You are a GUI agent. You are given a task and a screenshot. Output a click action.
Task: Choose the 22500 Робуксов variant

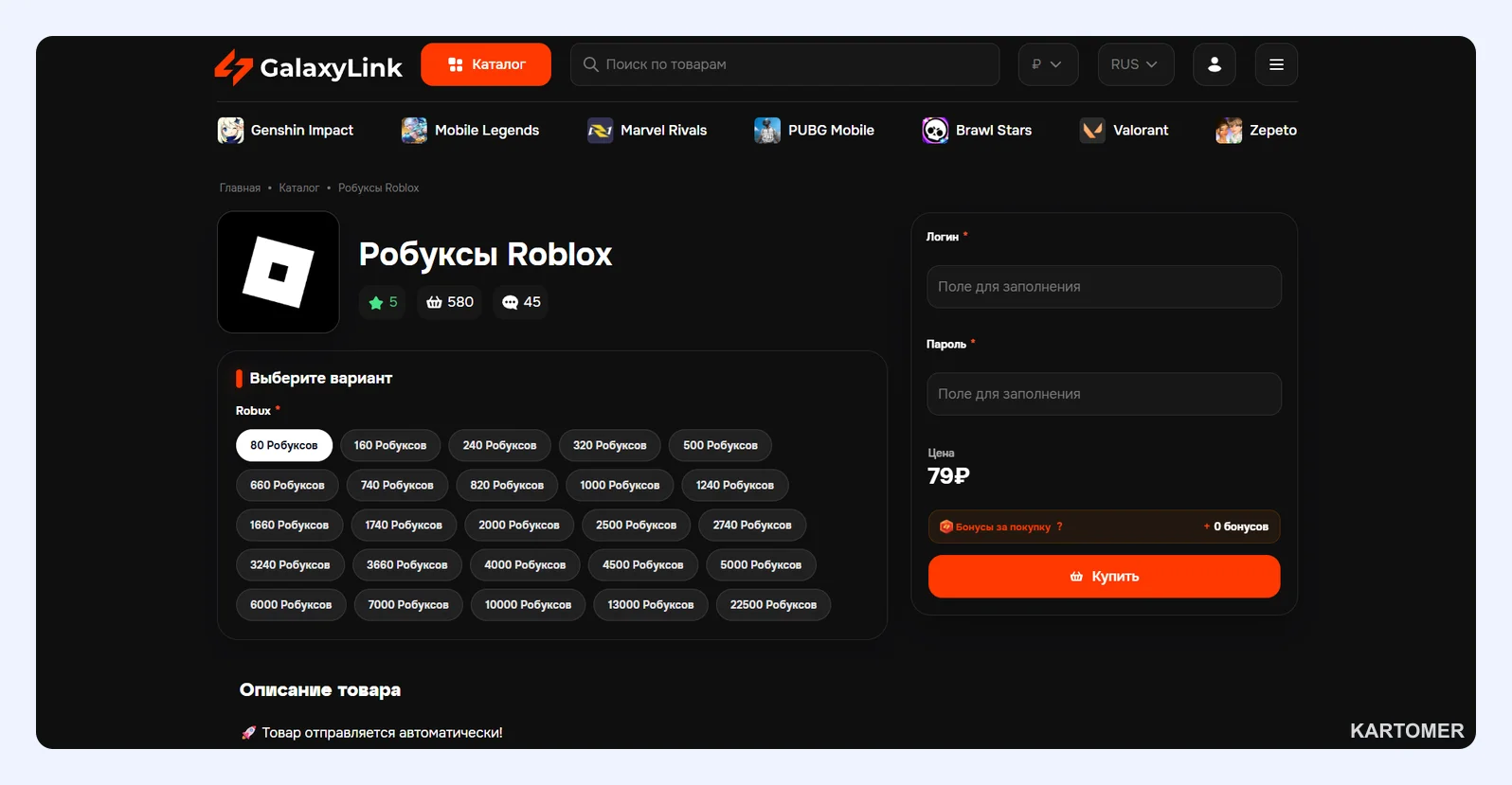(x=773, y=604)
